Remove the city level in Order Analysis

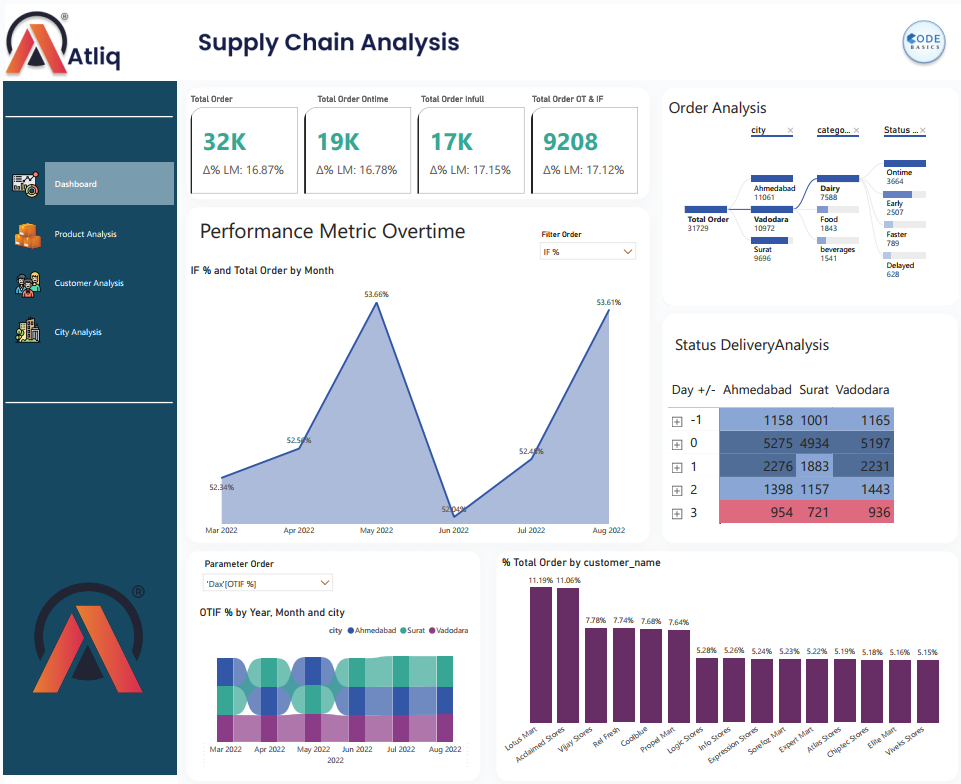[790, 131]
